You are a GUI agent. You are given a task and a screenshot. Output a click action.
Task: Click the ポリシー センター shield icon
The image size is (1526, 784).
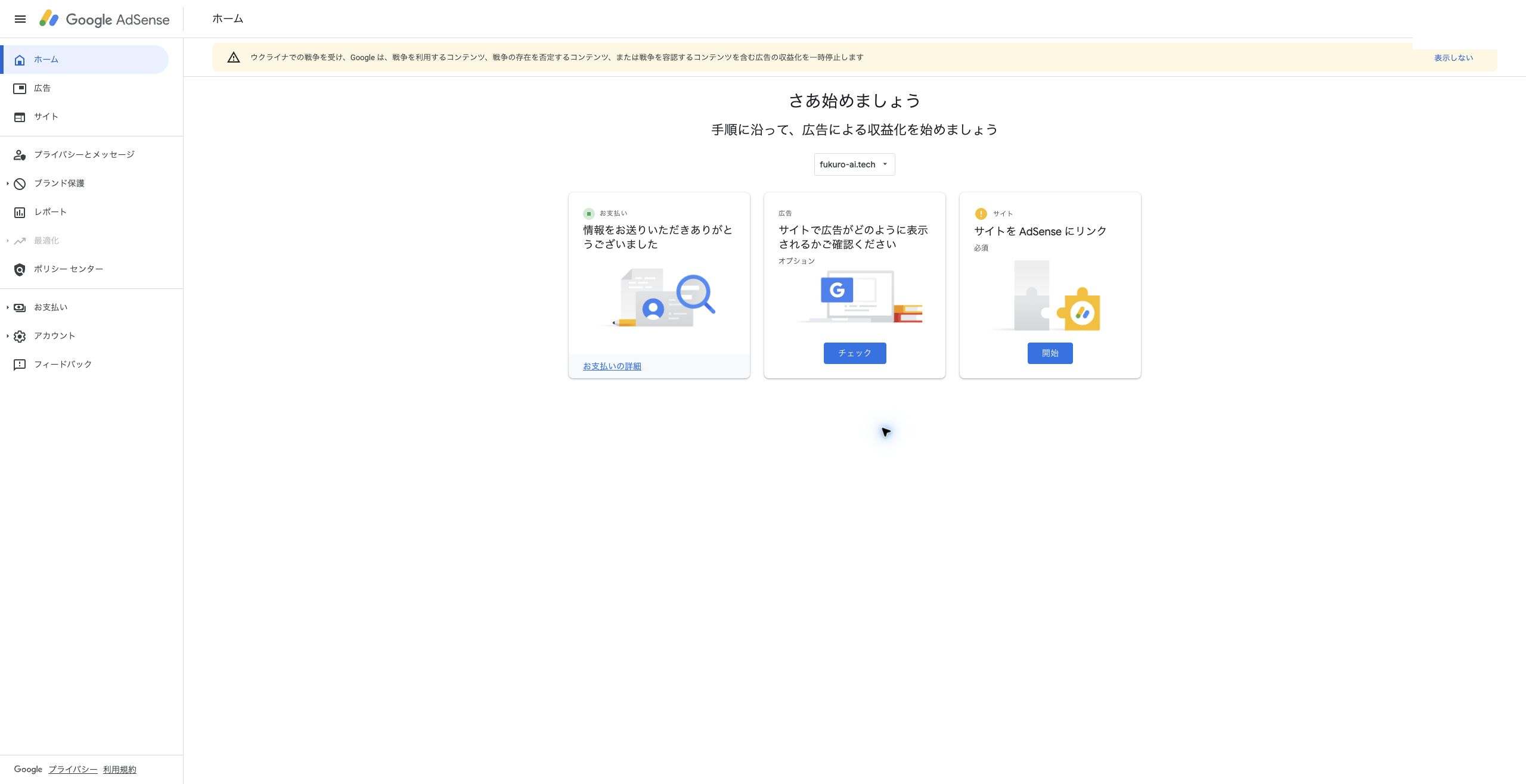coord(20,269)
